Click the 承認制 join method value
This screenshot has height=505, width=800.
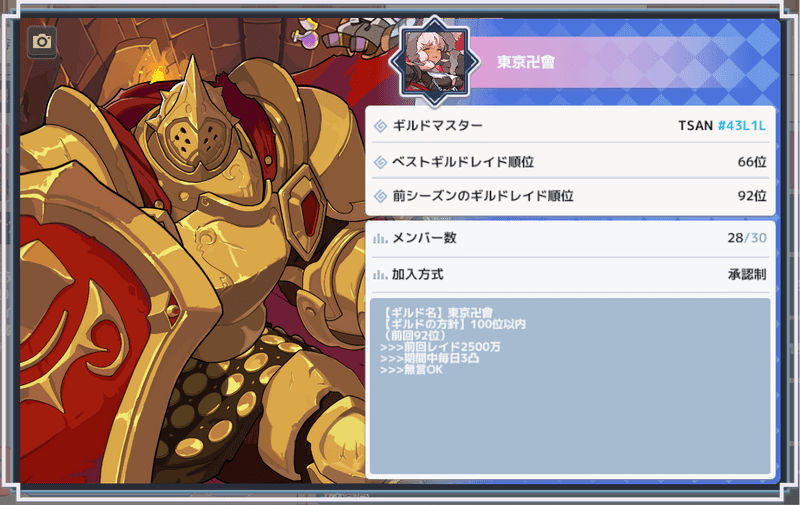tap(747, 274)
